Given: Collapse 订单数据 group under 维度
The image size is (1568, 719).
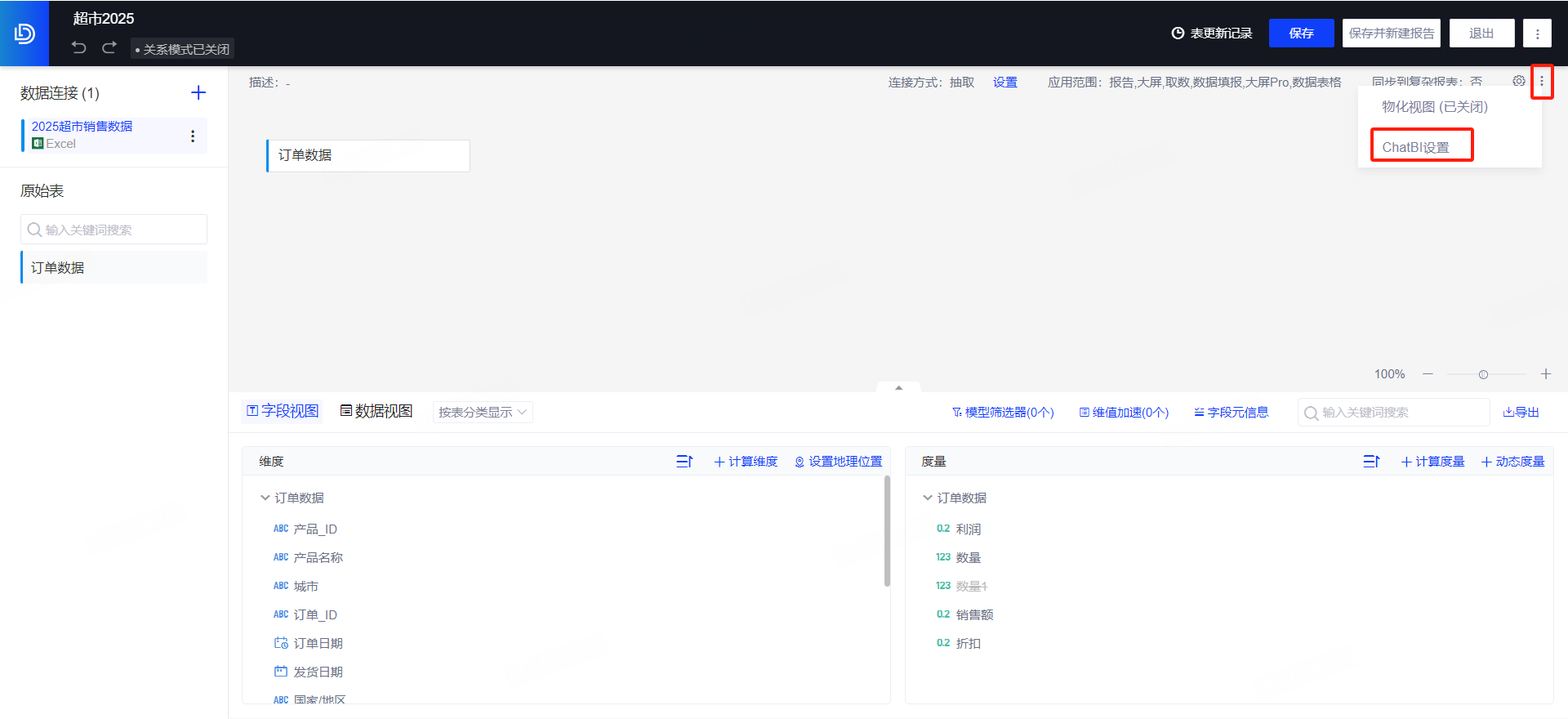Looking at the screenshot, I should [265, 498].
